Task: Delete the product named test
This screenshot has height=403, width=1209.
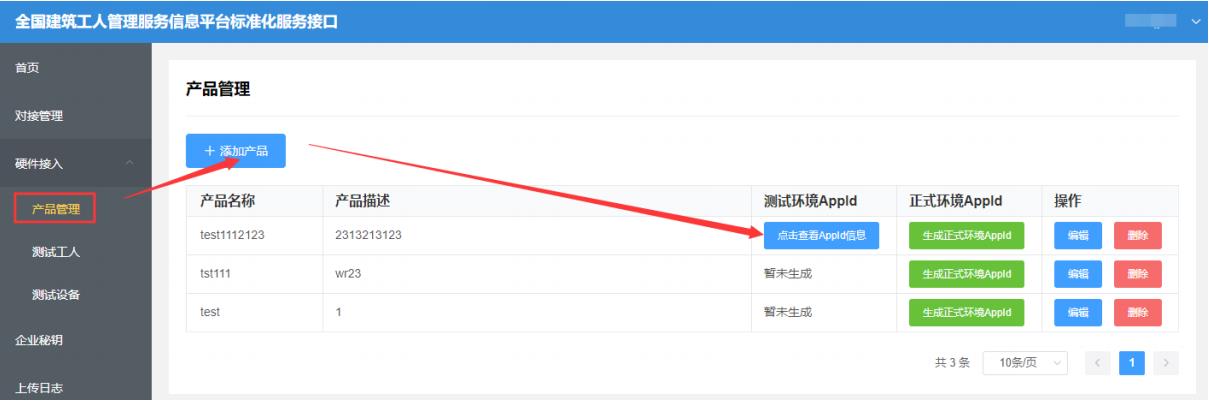Action: pyautogui.click(x=1138, y=312)
